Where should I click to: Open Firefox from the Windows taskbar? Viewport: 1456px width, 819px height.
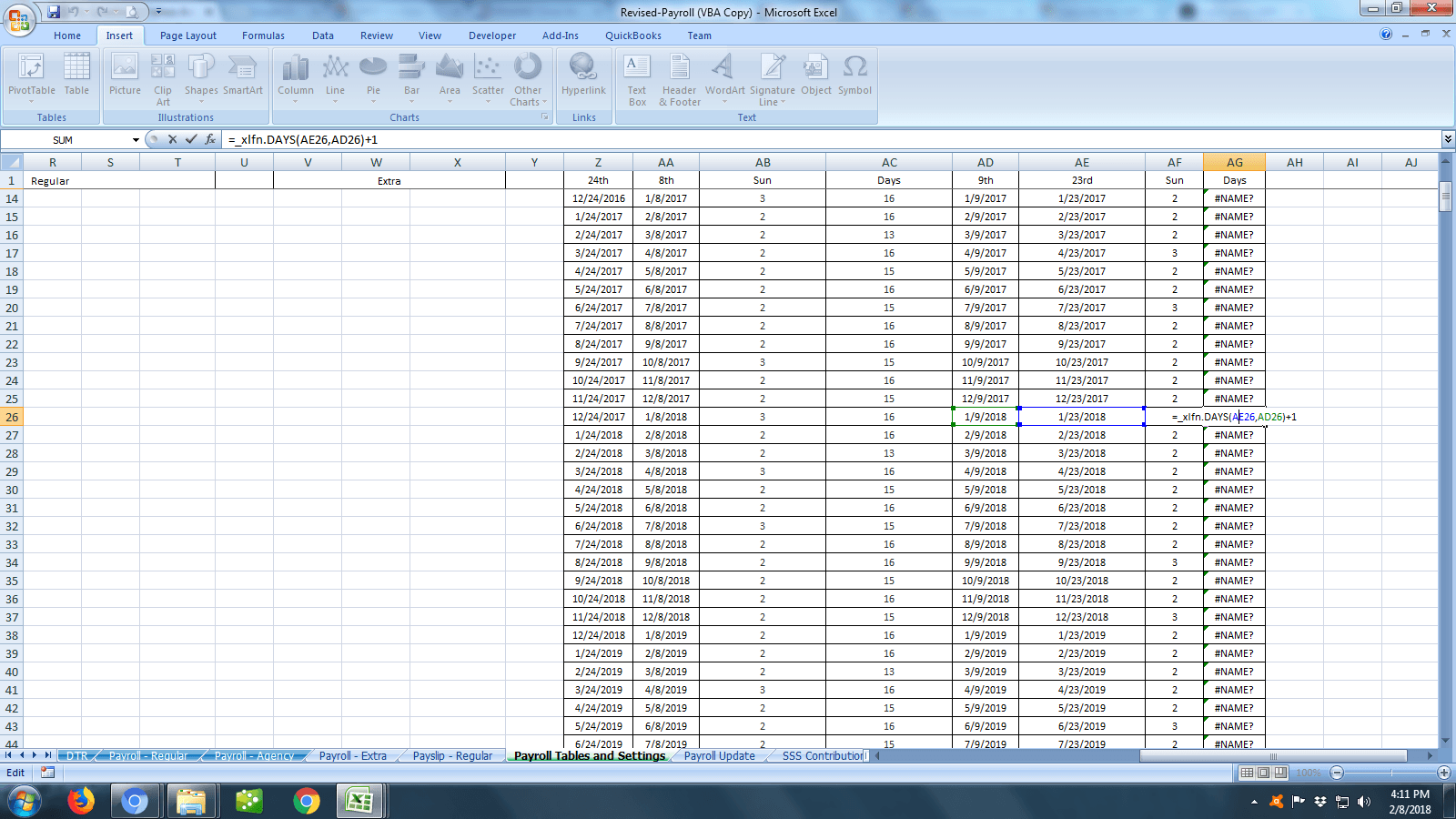(x=81, y=802)
